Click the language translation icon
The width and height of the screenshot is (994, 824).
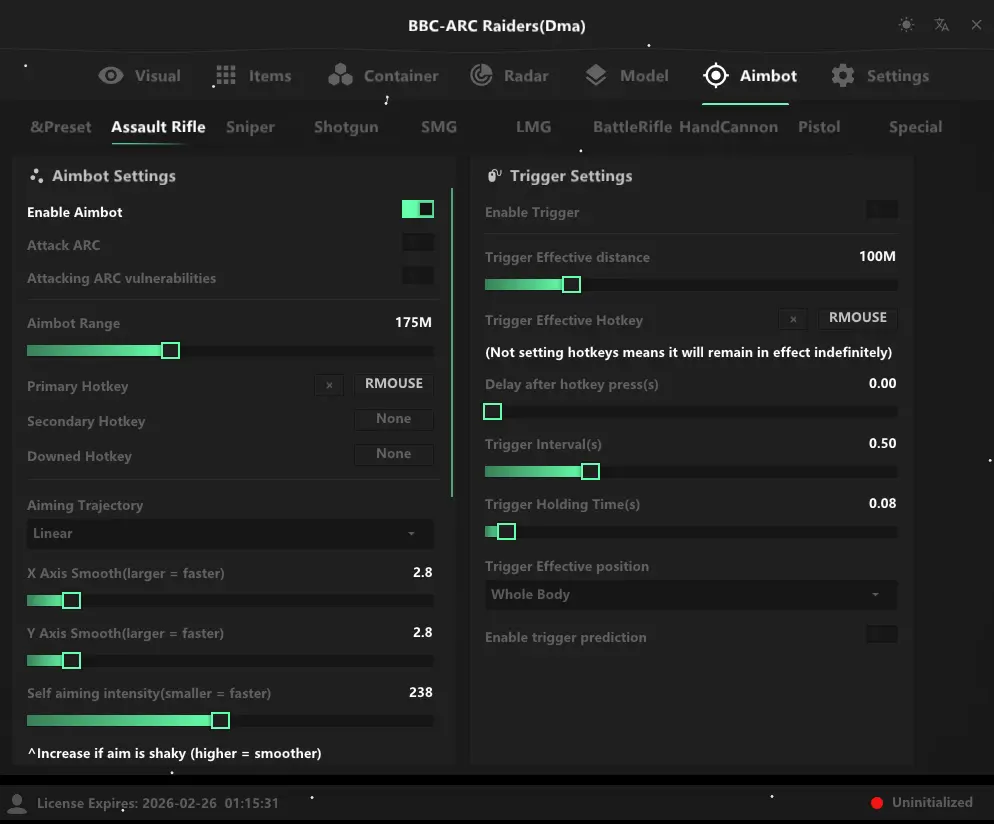941,25
